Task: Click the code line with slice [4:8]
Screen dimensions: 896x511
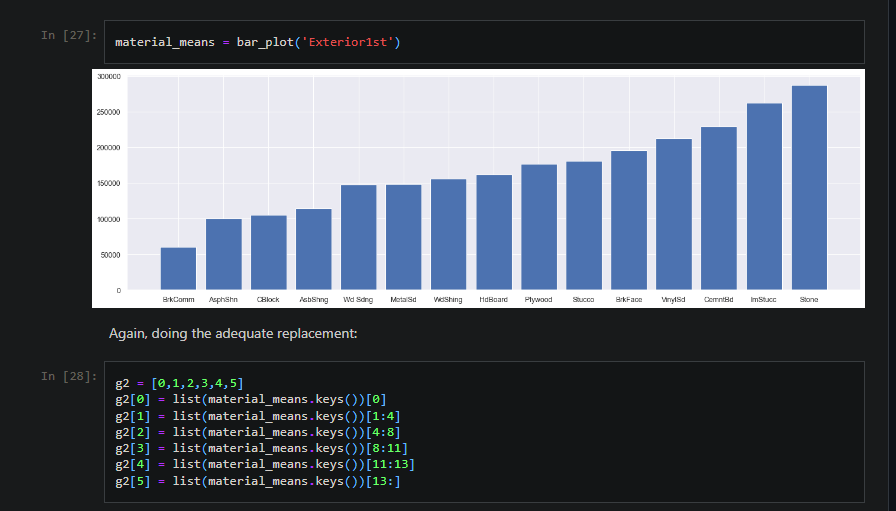Action: [x=258, y=432]
